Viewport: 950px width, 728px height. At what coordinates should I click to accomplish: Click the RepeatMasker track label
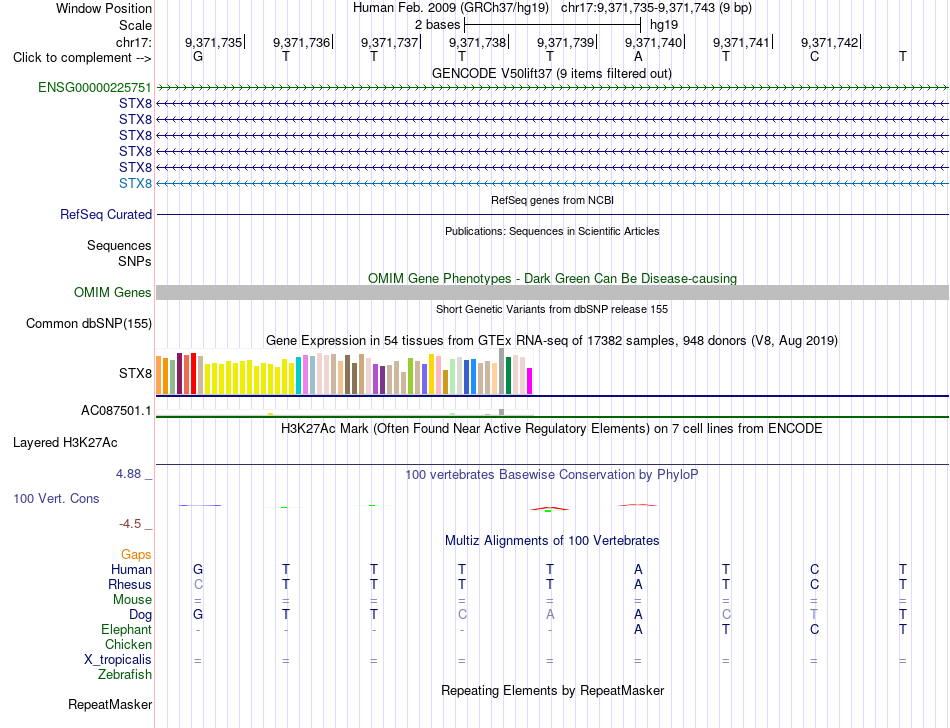[110, 704]
